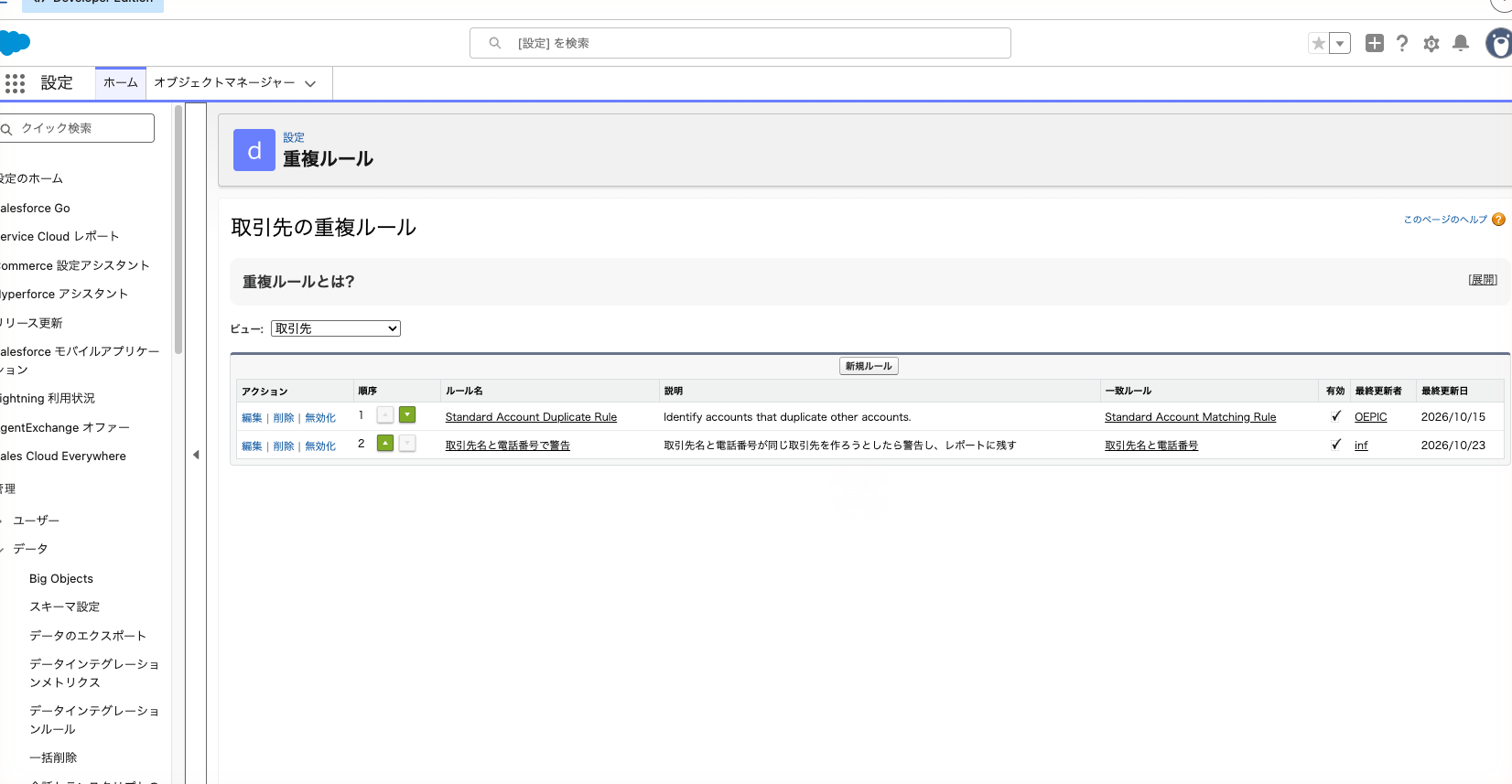This screenshot has height=784, width=1512.
Task: Expand the 重複ルールとは? section via 展開
Action: 1483,280
